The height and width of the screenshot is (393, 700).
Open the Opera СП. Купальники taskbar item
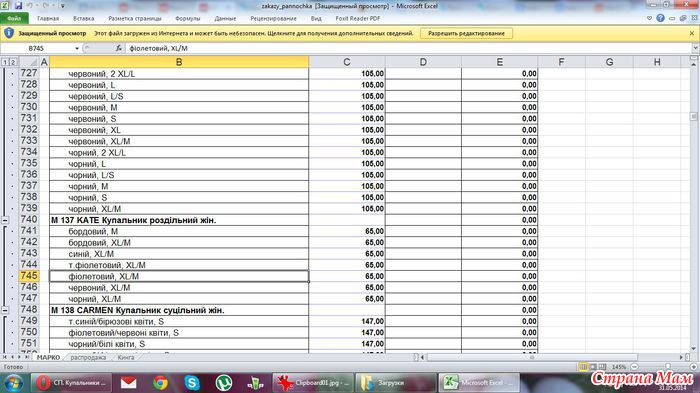click(x=71, y=383)
